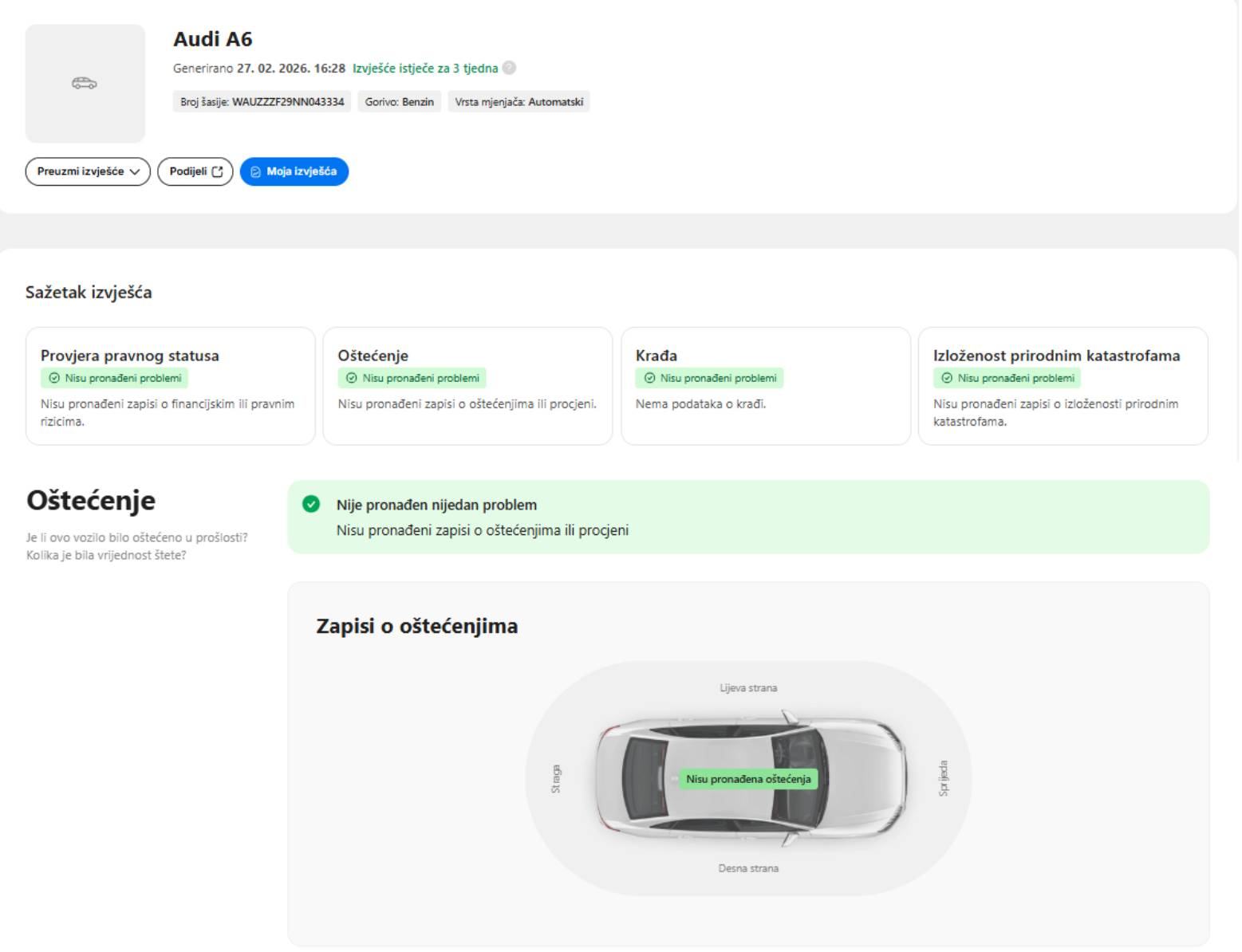
Task: Open Izloženost prirodnim katastrofama summary card
Action: pos(1063,386)
